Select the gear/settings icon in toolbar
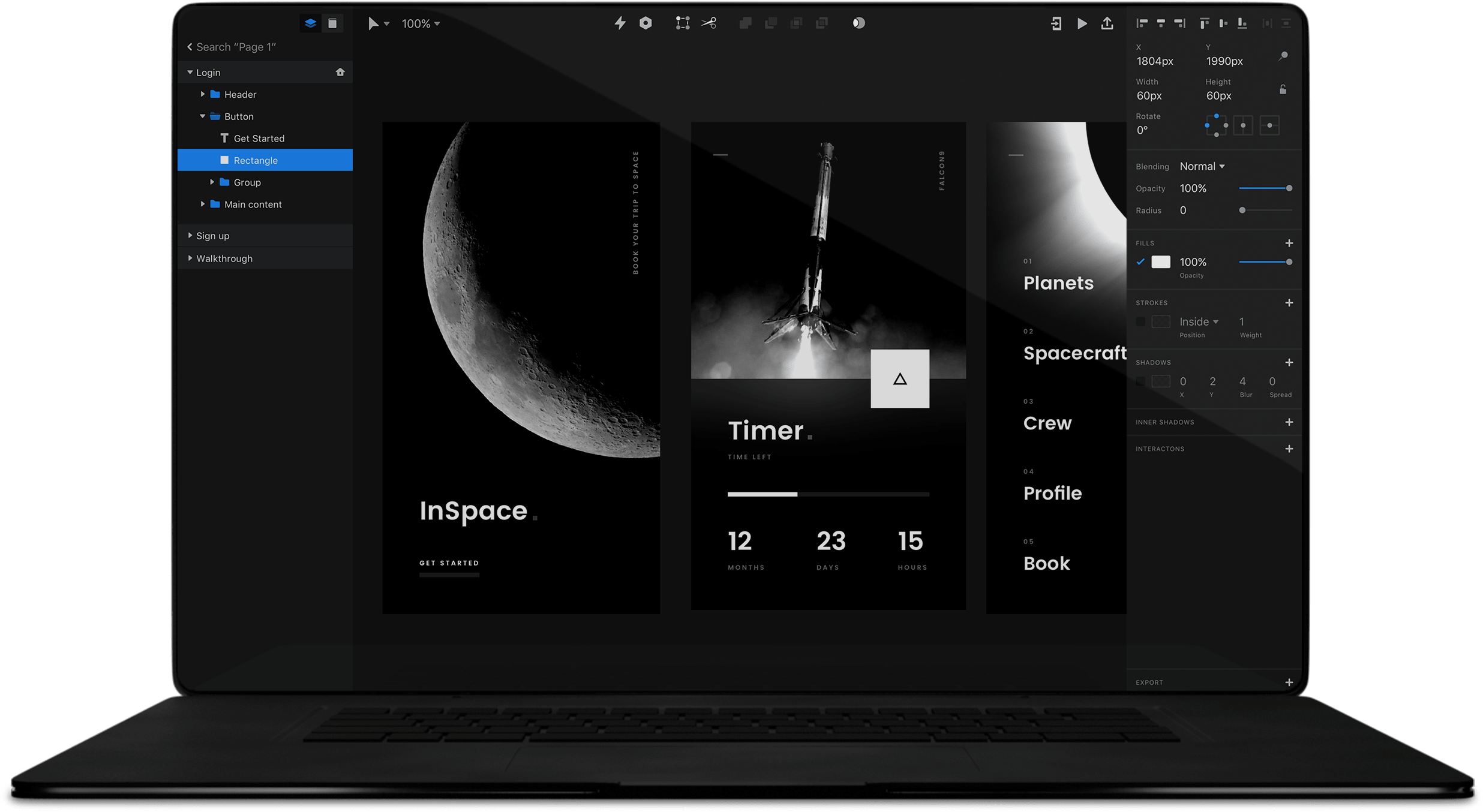Screen dimensions: 1483x812 point(644,22)
